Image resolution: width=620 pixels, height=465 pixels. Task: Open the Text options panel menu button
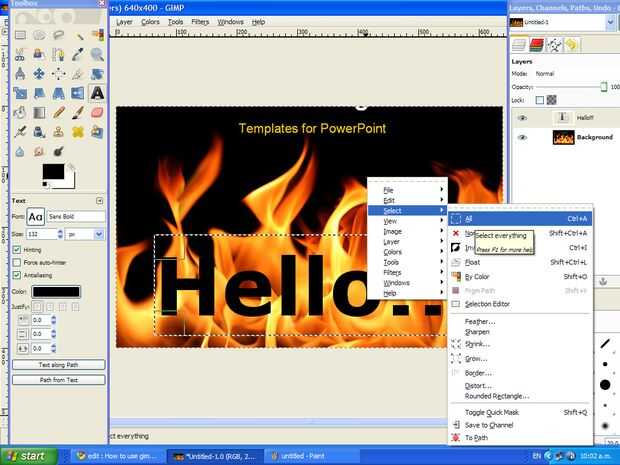(100, 201)
